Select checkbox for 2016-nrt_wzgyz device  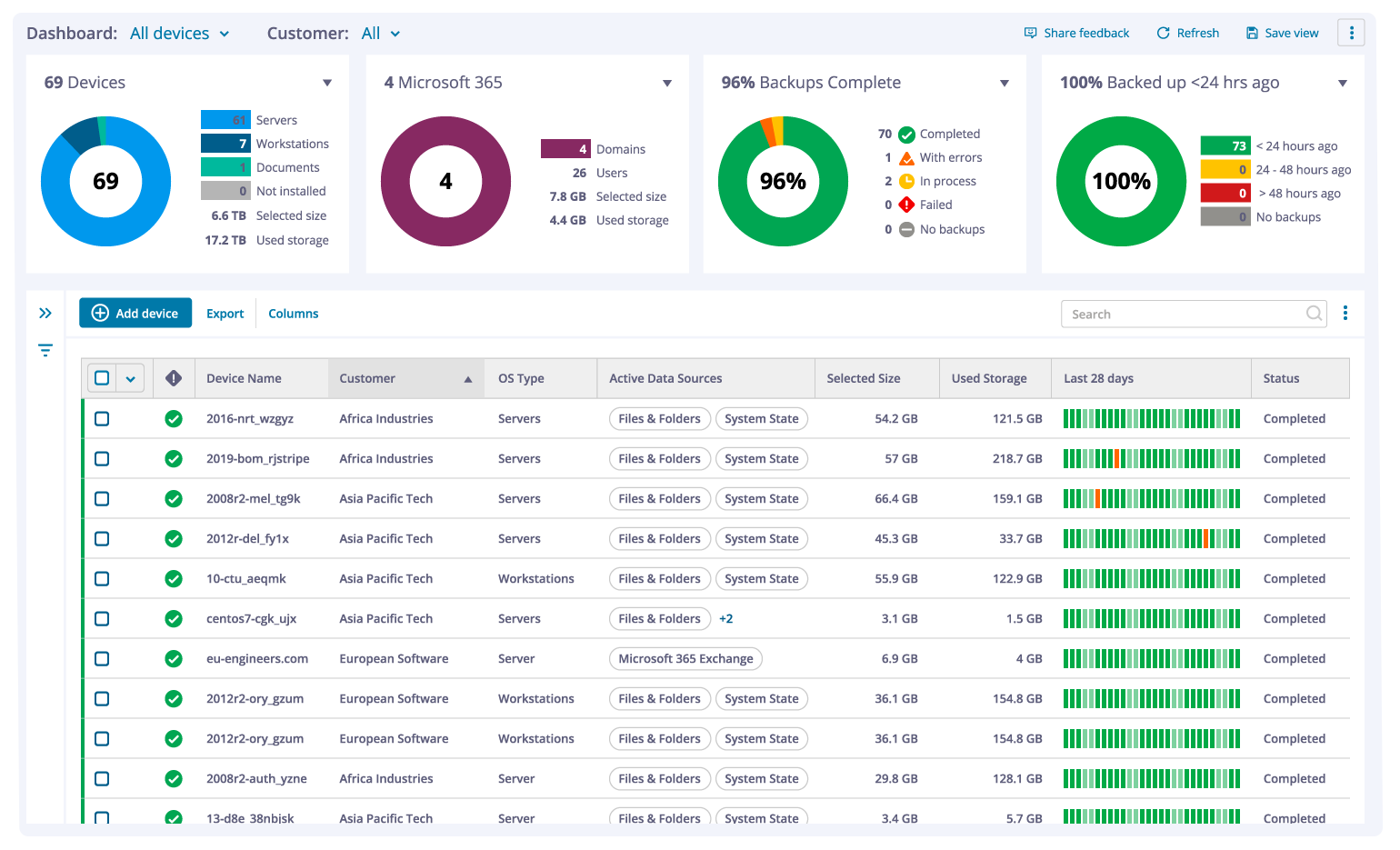pyautogui.click(x=102, y=419)
